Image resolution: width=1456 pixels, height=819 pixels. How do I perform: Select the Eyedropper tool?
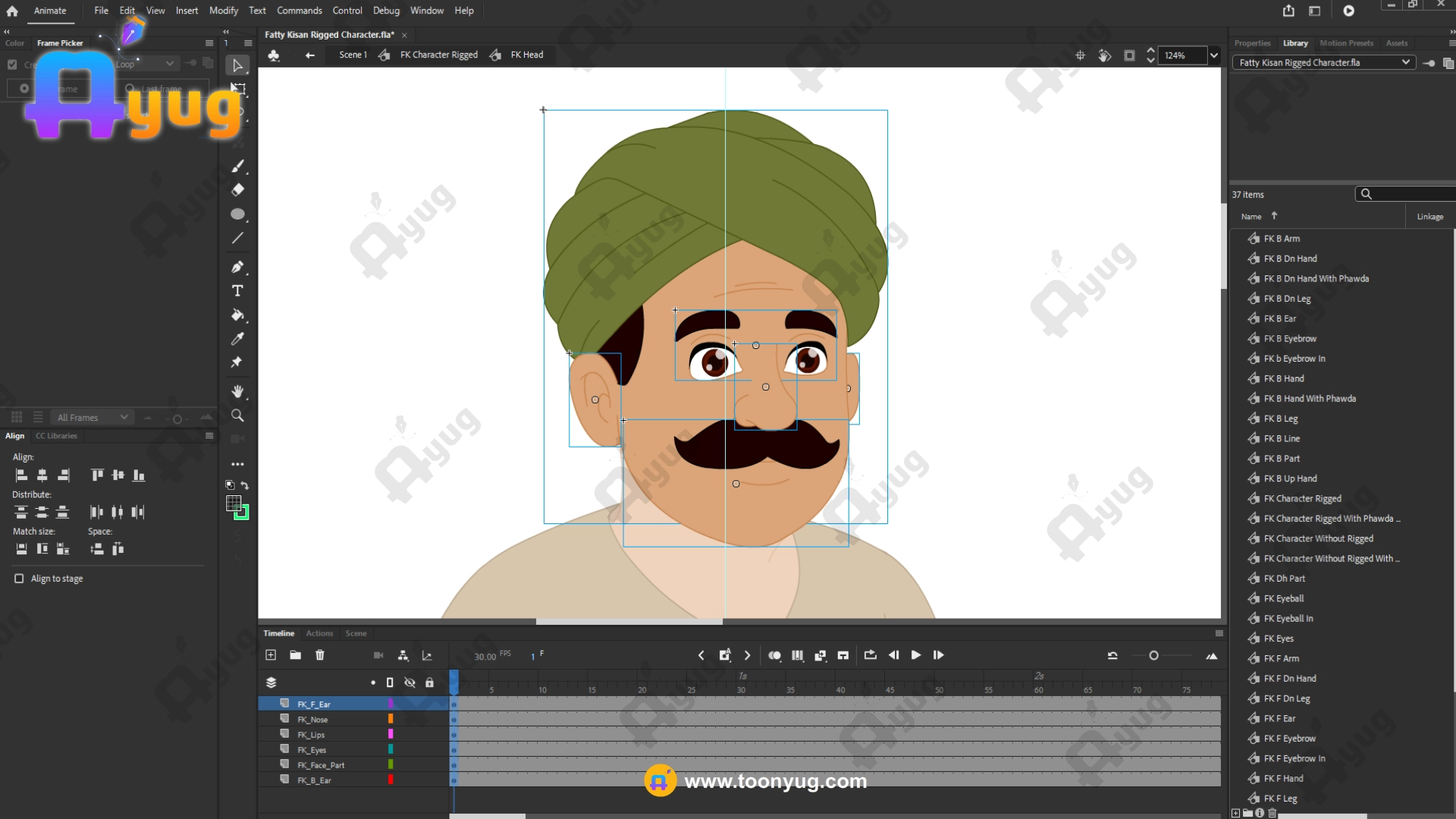click(x=237, y=339)
